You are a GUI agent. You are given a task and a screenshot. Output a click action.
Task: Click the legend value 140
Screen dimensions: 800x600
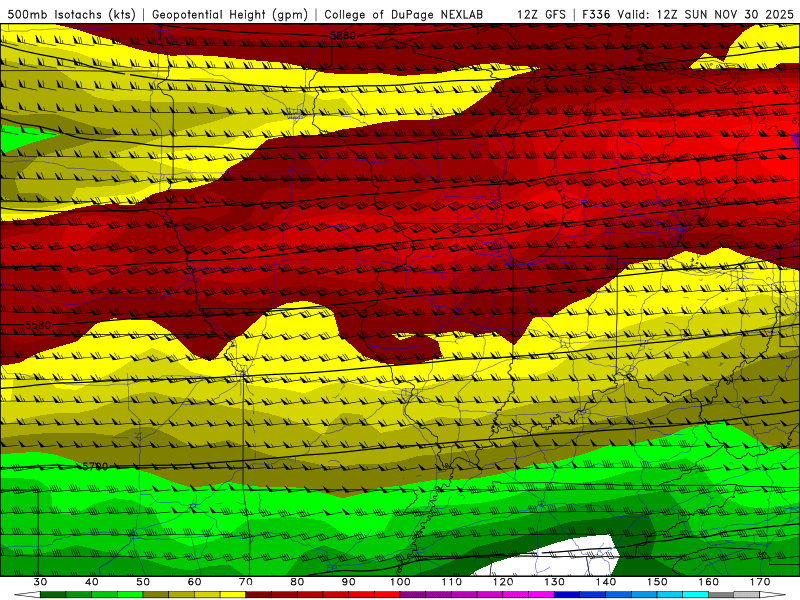606,582
